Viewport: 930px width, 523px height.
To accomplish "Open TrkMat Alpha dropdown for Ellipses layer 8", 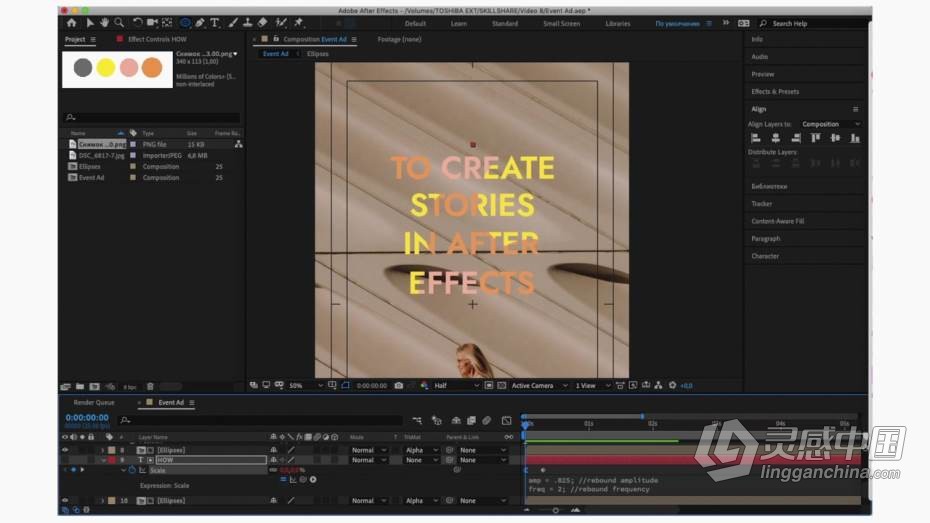I will coord(421,451).
